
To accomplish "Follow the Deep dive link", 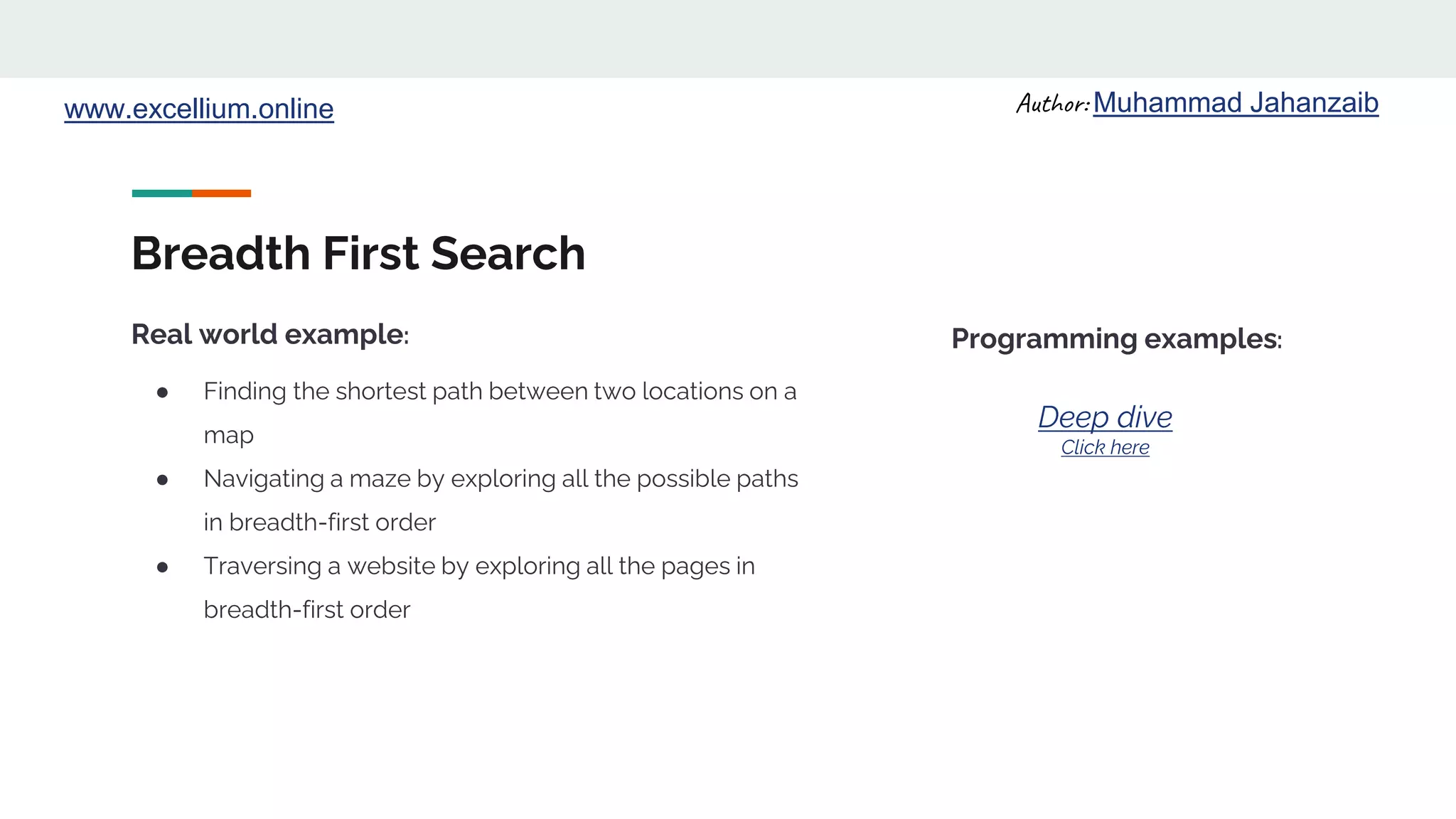I will (1105, 417).
